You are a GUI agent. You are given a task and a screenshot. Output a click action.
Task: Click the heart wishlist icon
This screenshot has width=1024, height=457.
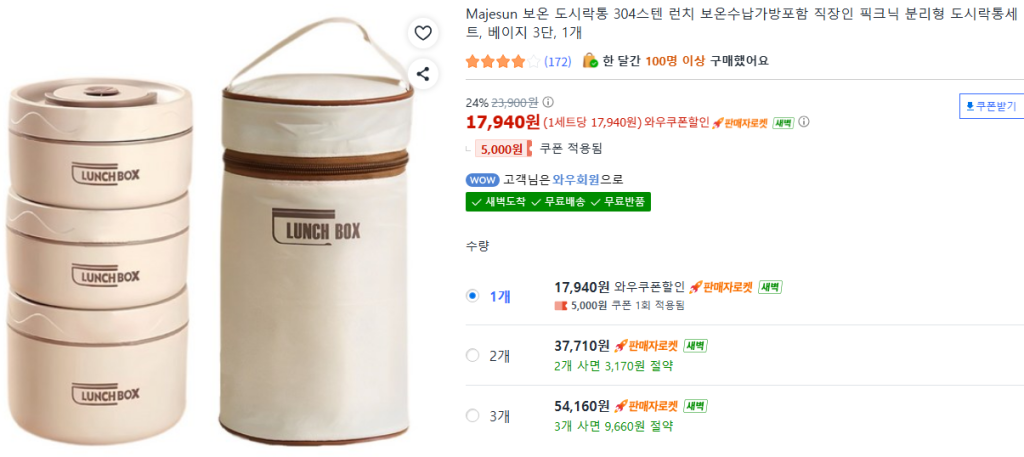423,33
